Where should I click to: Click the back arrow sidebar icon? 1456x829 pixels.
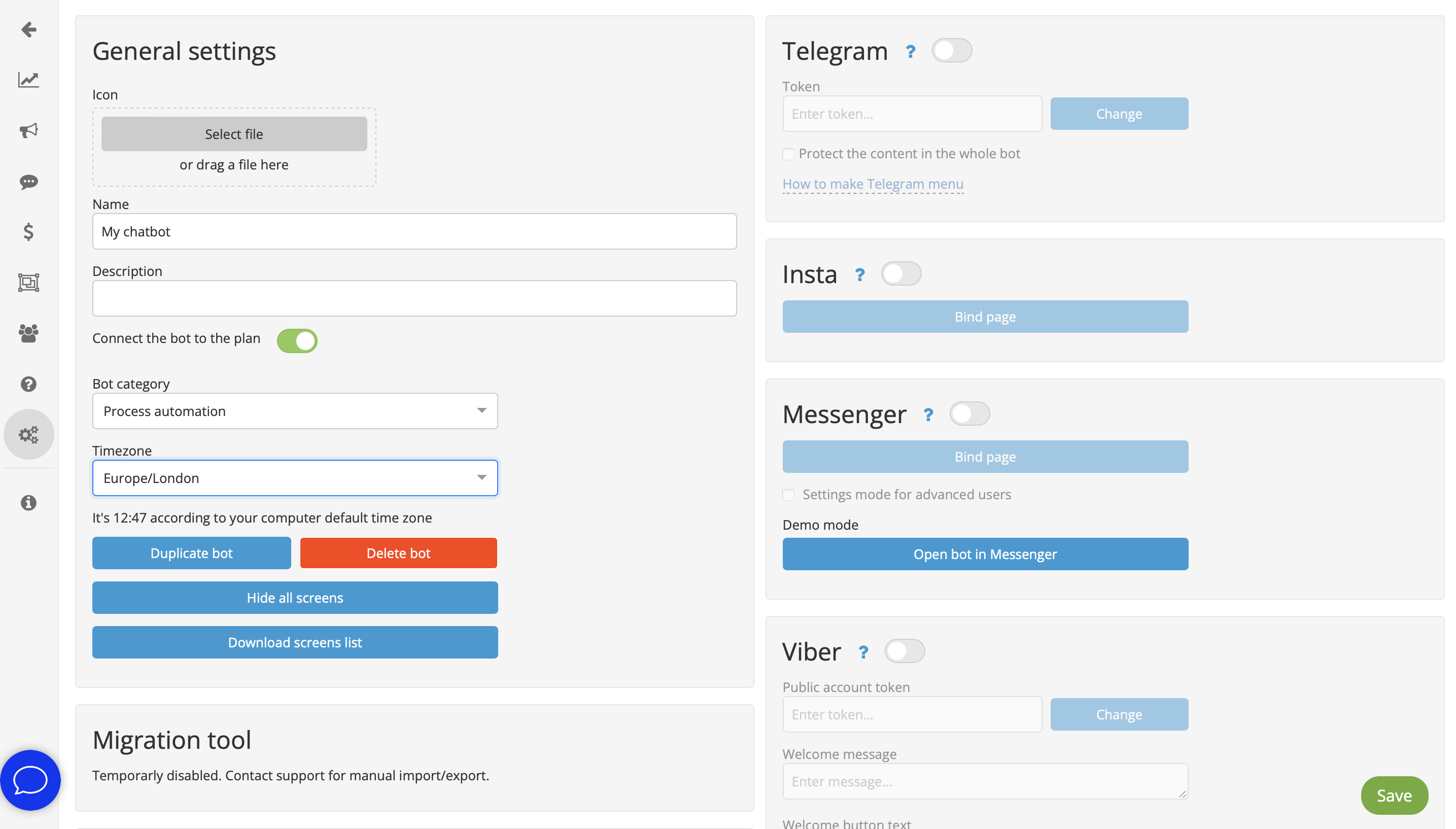click(x=28, y=29)
